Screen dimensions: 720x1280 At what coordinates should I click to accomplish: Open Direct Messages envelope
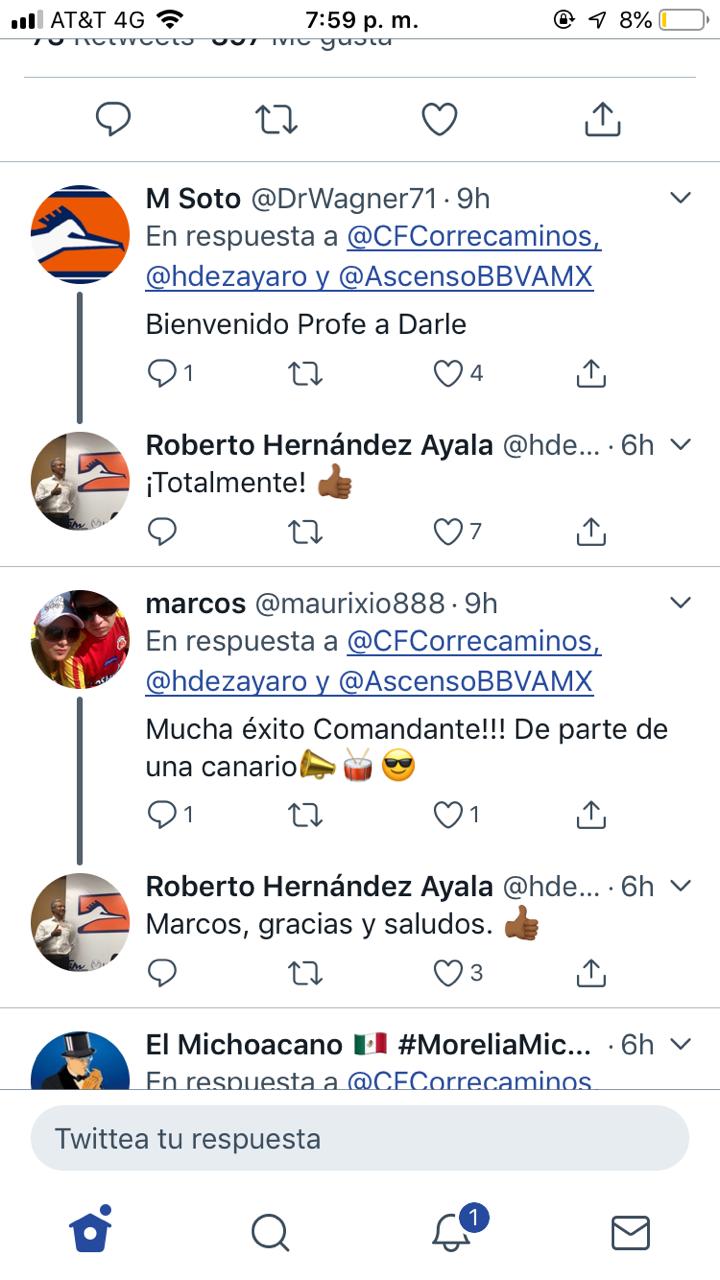tap(630, 1232)
